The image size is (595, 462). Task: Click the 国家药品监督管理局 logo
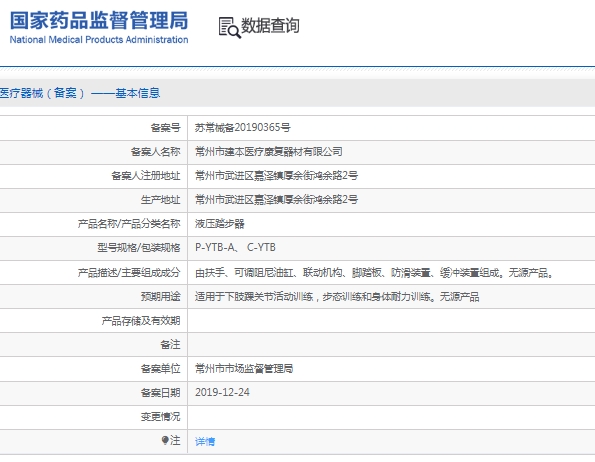click(99, 21)
